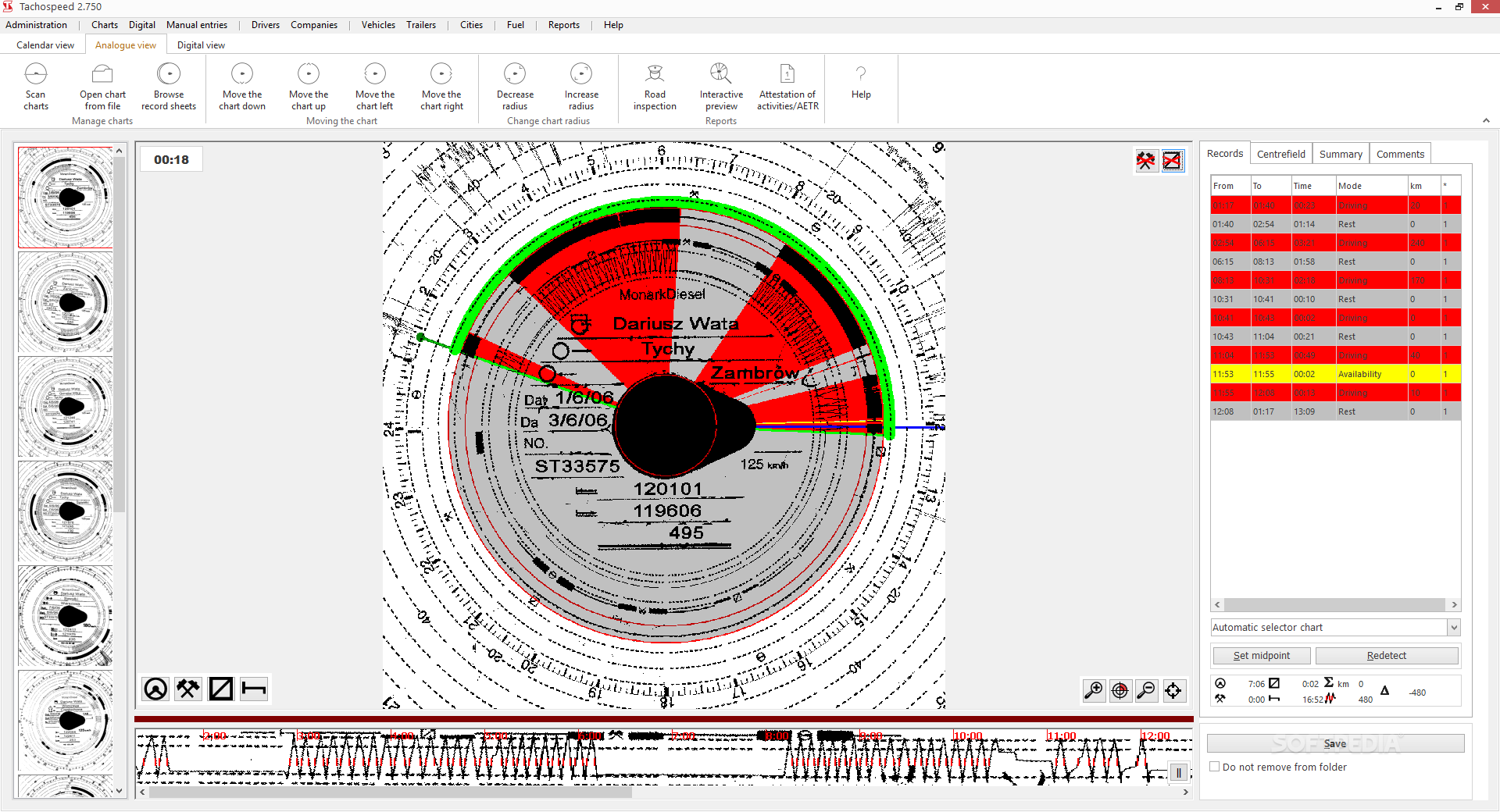1500x812 pixels.
Task: Click the Save button
Action: [1335, 743]
